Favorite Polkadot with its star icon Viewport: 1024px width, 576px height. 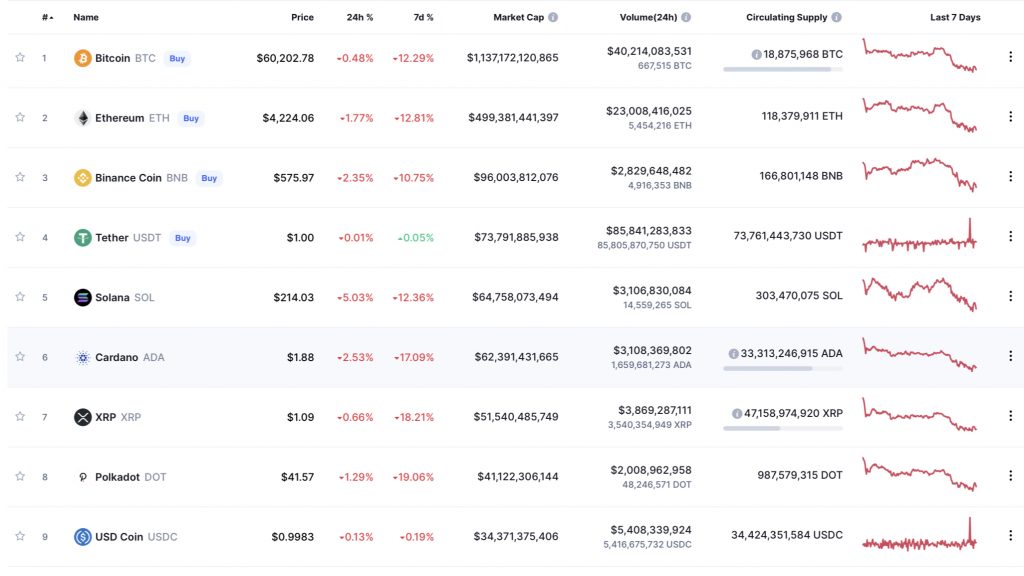point(19,477)
